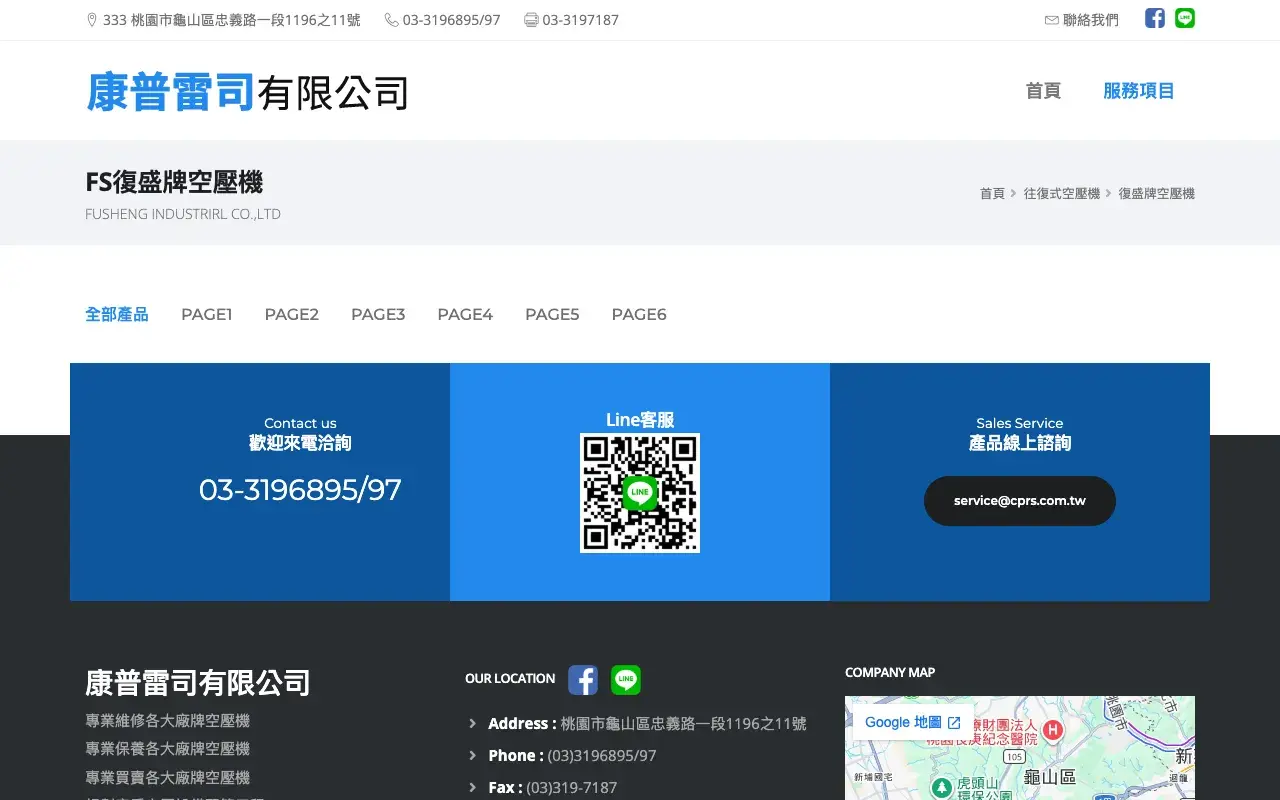Click the 龜山區 label on the map
Screen dimensions: 1280x800
coord(1049,777)
